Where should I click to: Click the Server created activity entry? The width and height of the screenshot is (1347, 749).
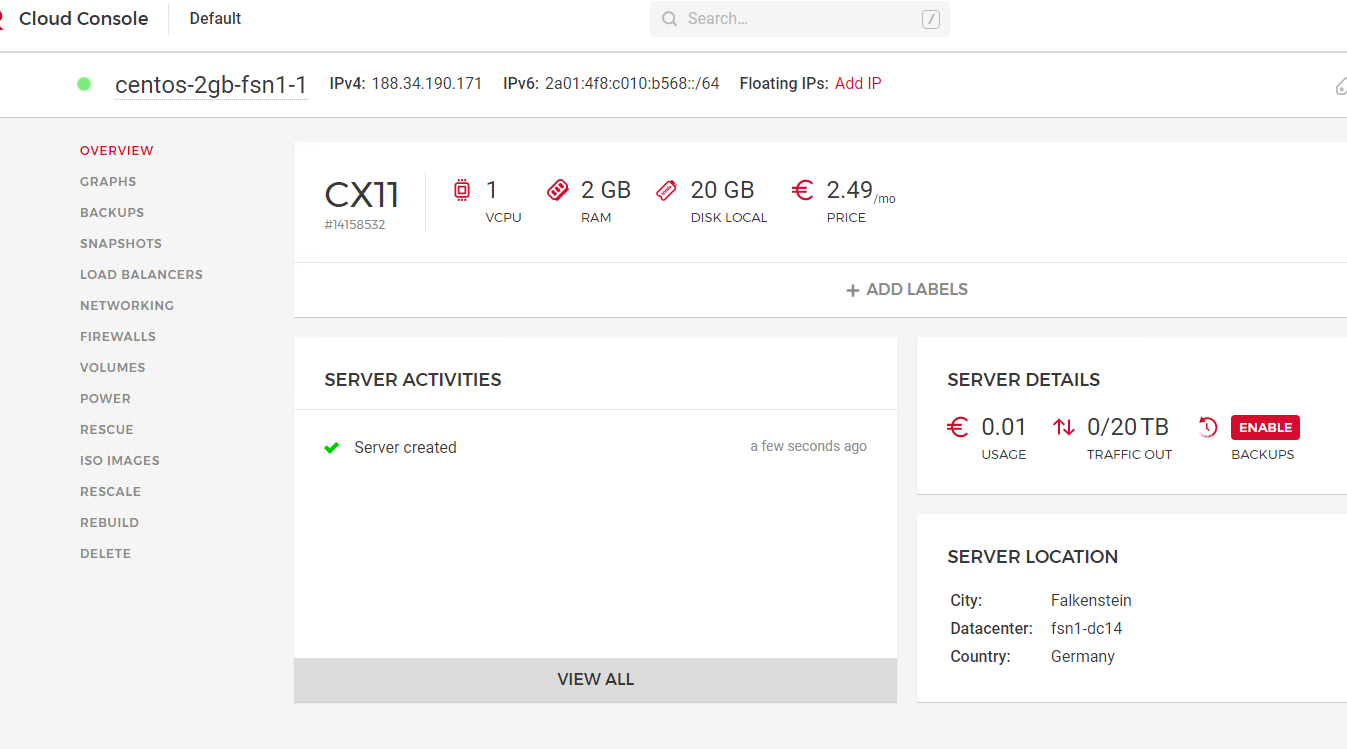[x=405, y=448]
